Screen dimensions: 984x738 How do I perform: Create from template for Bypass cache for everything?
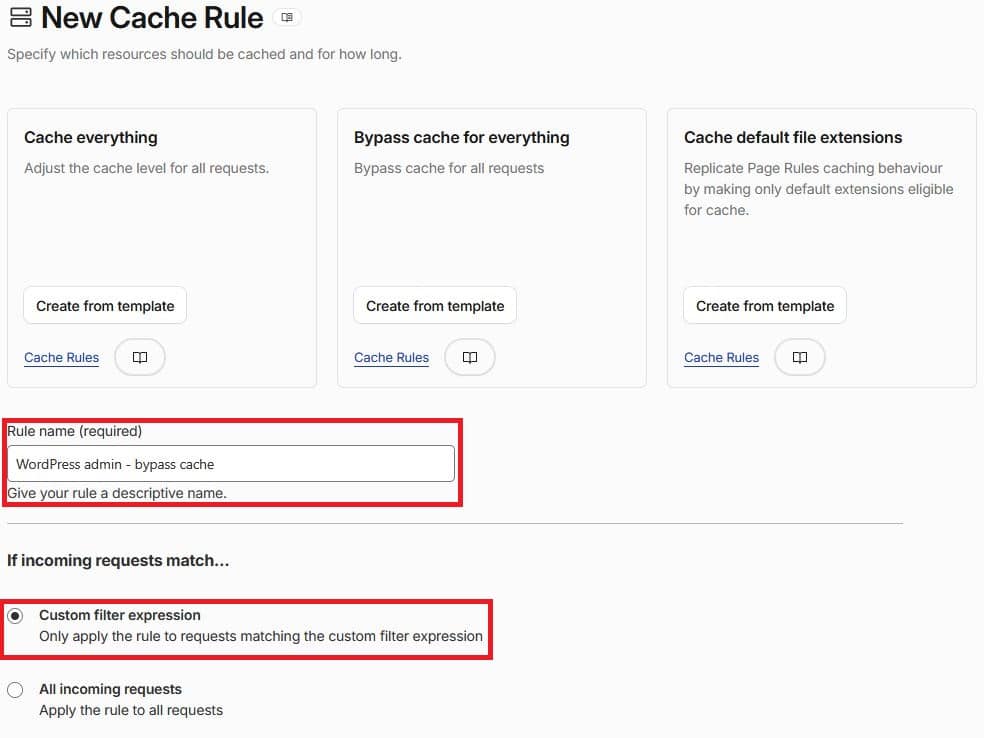point(435,306)
